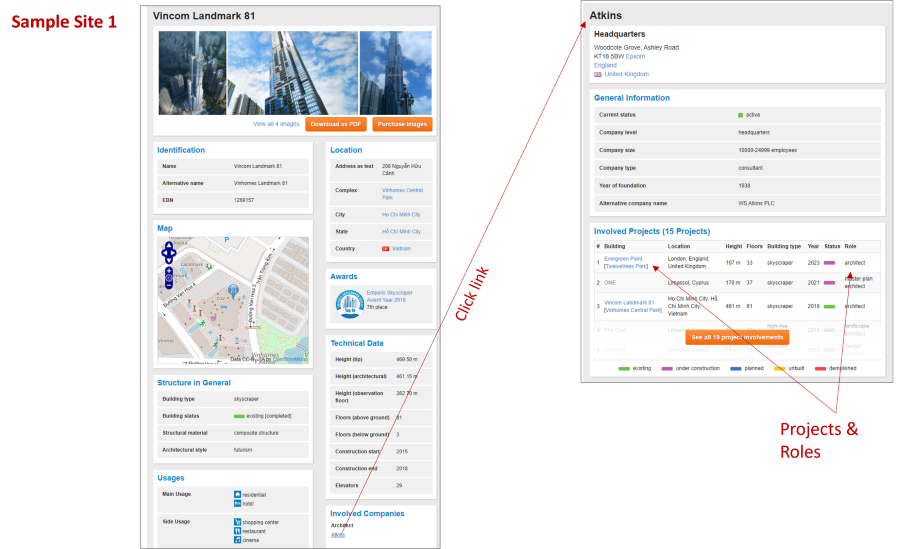Click See all 19 project involvements button
This screenshot has height=549, width=900.
tap(737, 338)
